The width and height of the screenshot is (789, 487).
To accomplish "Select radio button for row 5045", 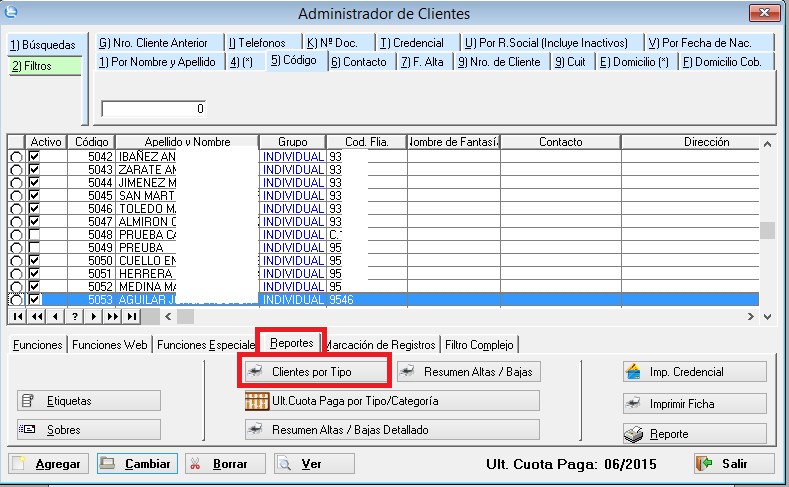I will 15,196.
